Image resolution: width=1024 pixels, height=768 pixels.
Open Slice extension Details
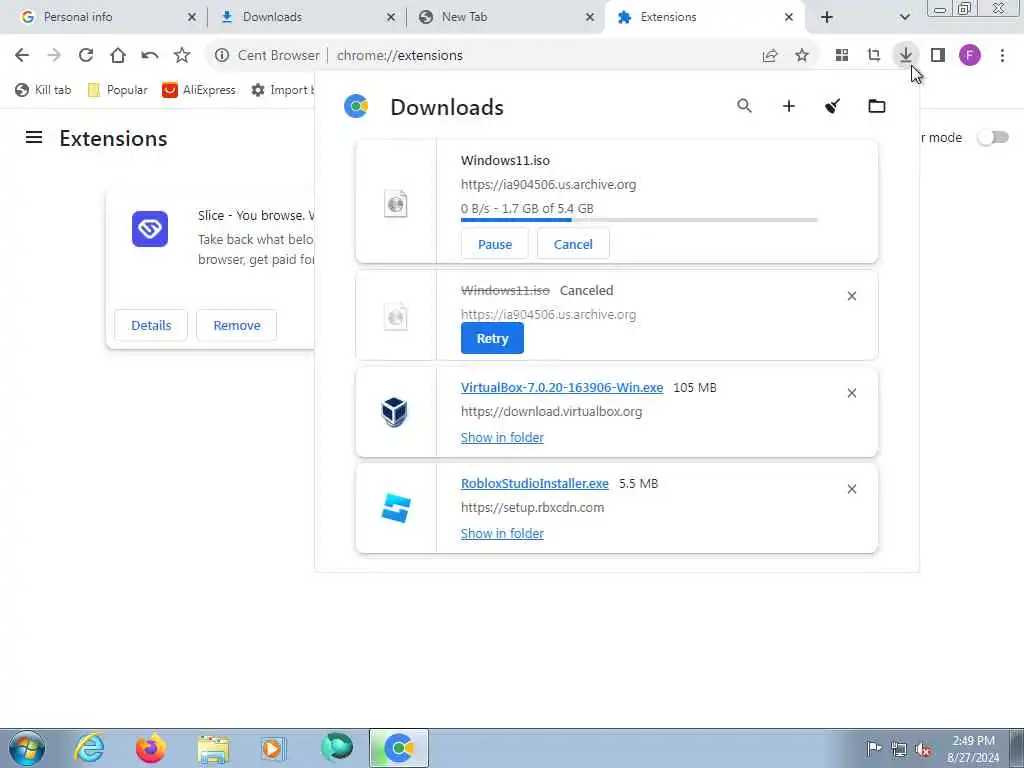coord(151,325)
